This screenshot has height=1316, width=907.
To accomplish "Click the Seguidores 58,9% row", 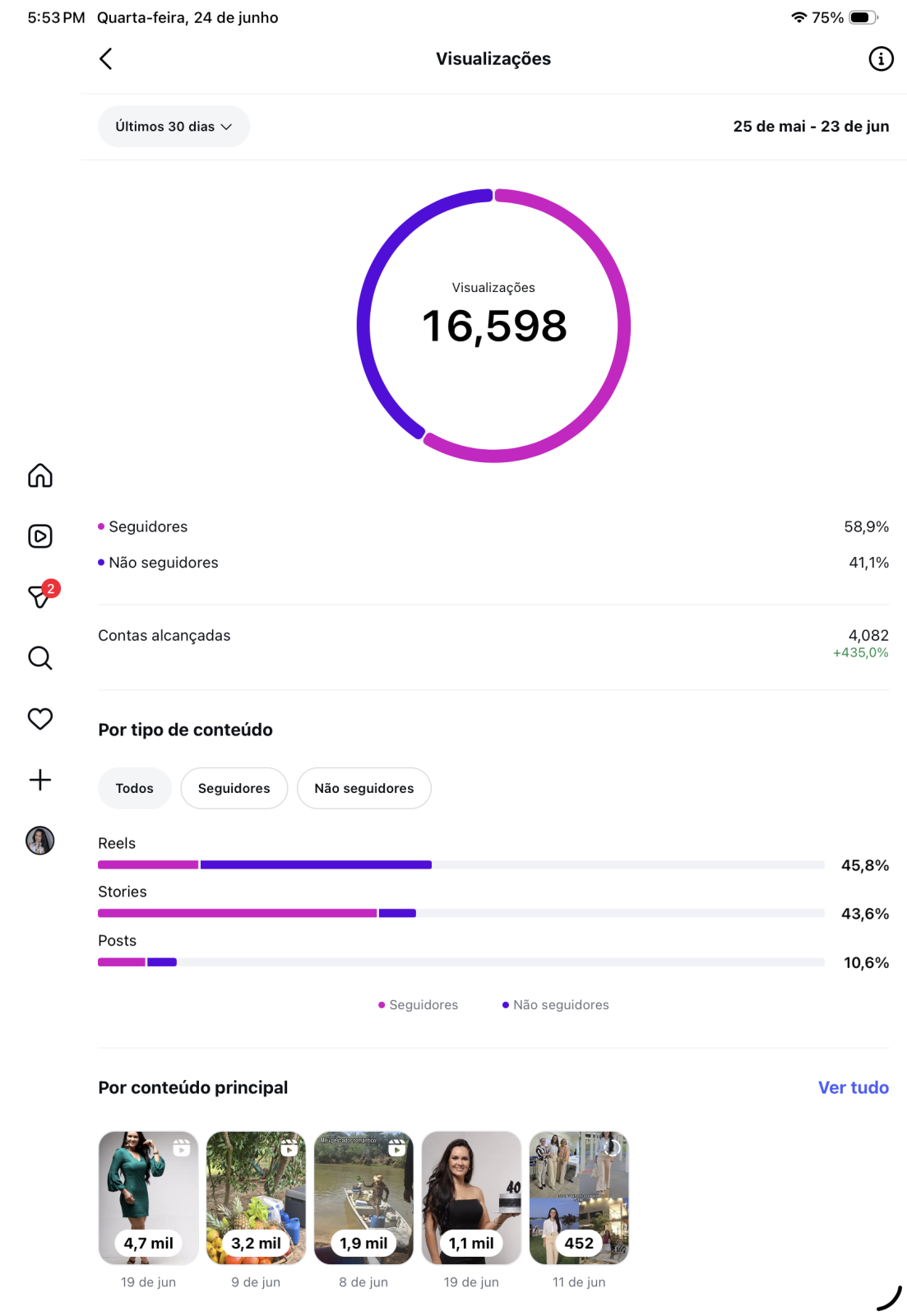I will 493,526.
